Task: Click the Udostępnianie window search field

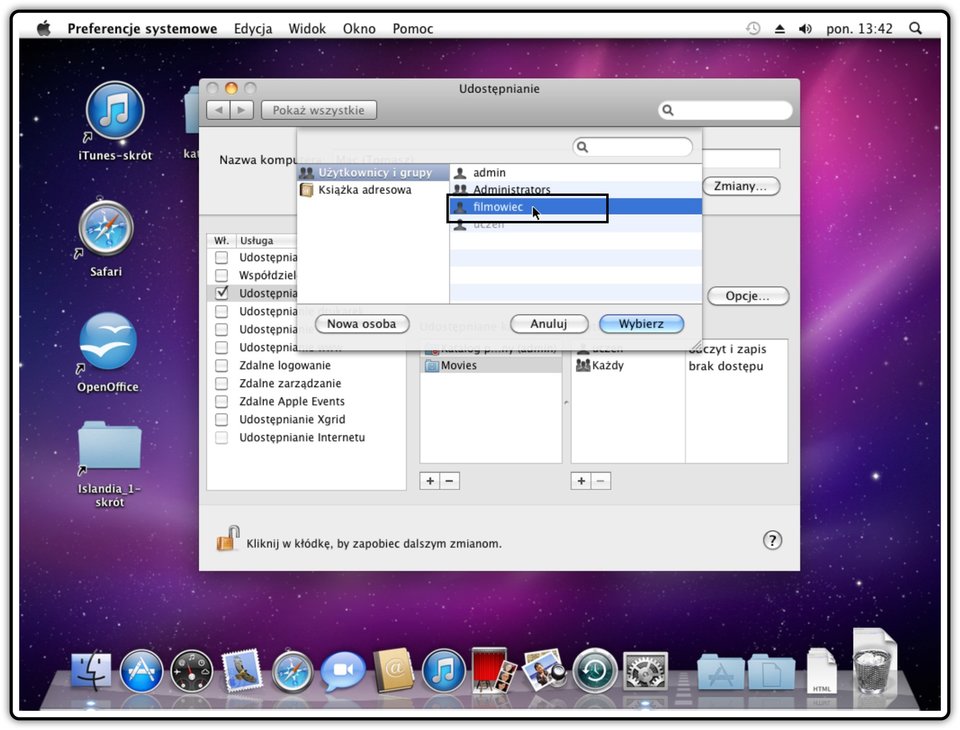Action: pos(725,110)
